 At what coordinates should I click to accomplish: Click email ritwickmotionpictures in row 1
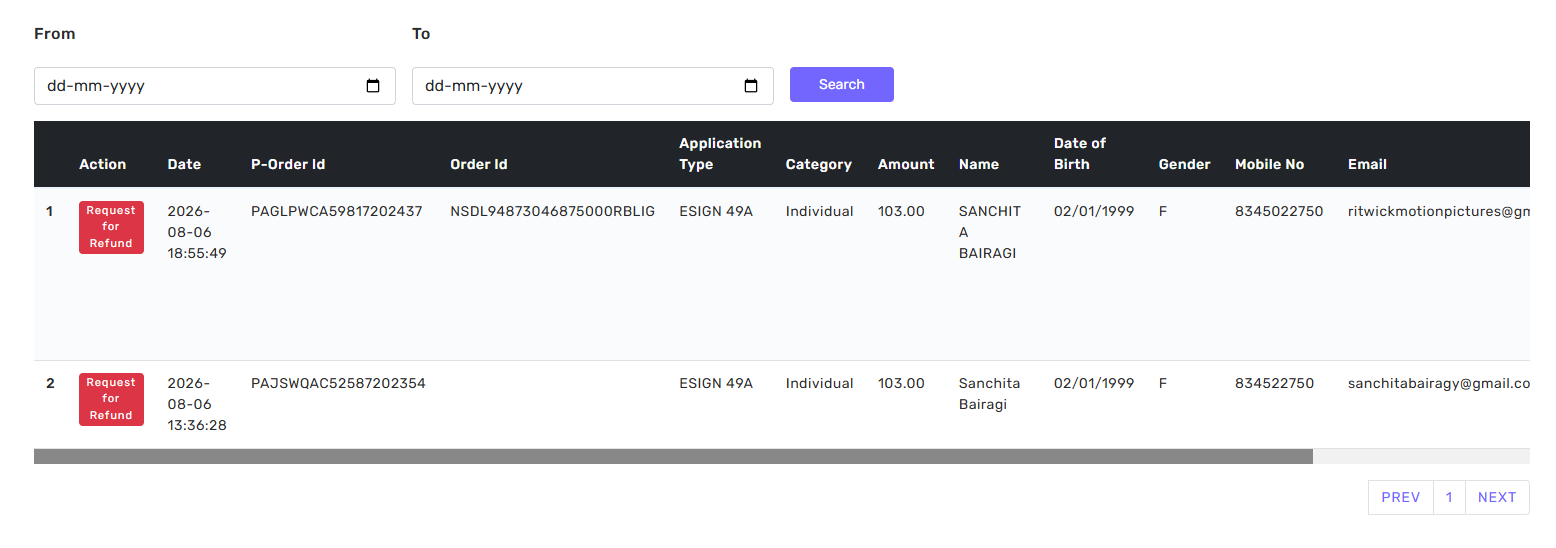(1439, 211)
